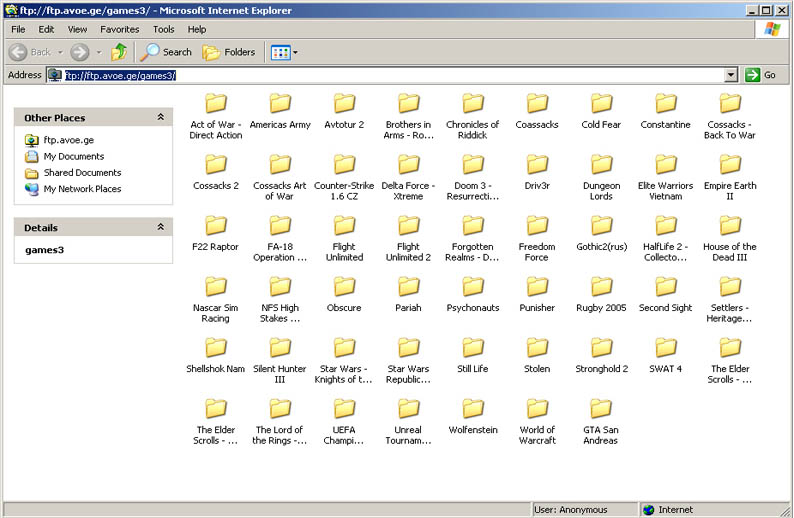Open ftp.avoe.ge link in Other Places
The image size is (794, 518).
click(x=60, y=140)
